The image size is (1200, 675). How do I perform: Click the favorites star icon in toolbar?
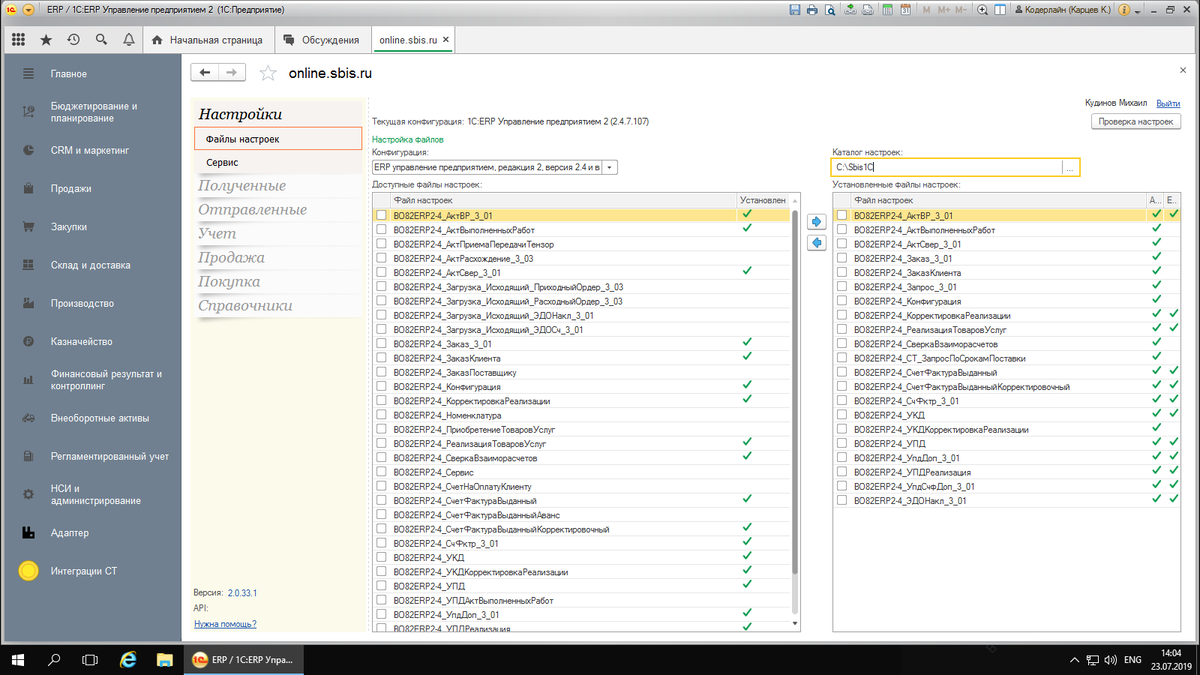(46, 40)
